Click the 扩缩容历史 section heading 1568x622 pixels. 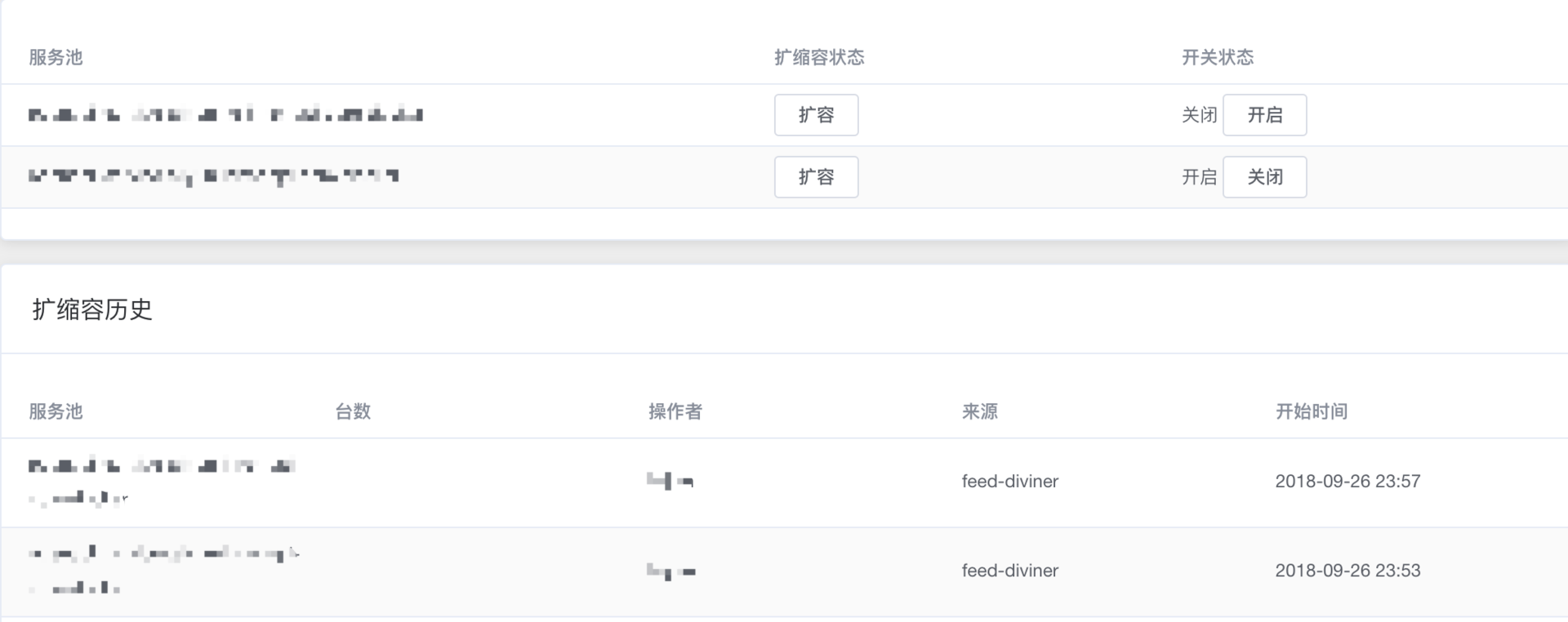(x=92, y=309)
